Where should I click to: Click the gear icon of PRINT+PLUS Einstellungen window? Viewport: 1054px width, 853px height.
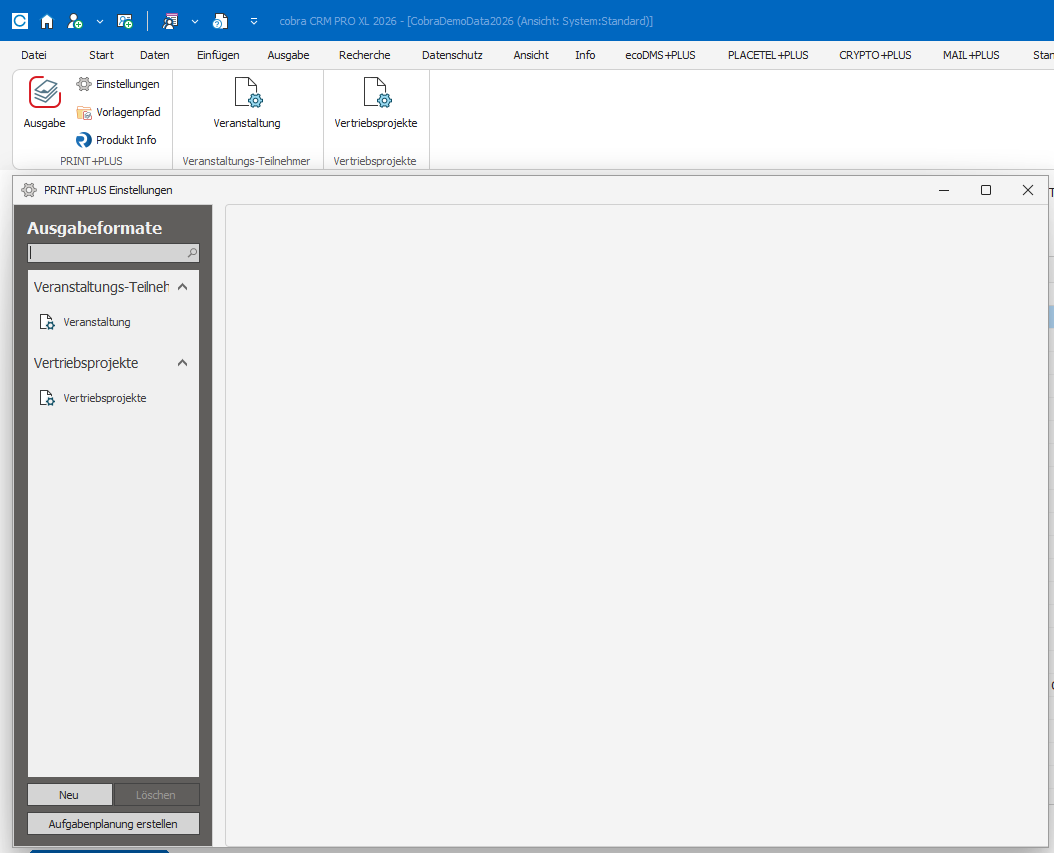click(29, 190)
